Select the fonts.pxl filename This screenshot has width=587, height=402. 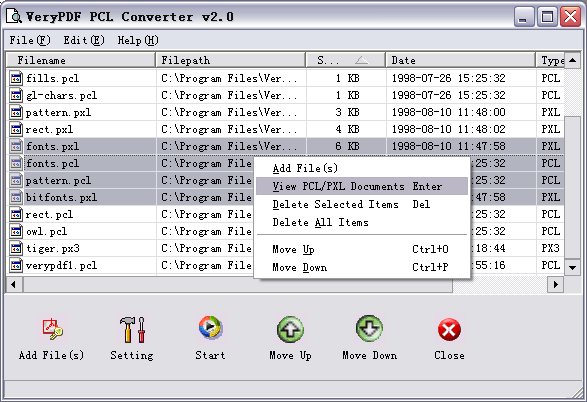tap(52, 146)
